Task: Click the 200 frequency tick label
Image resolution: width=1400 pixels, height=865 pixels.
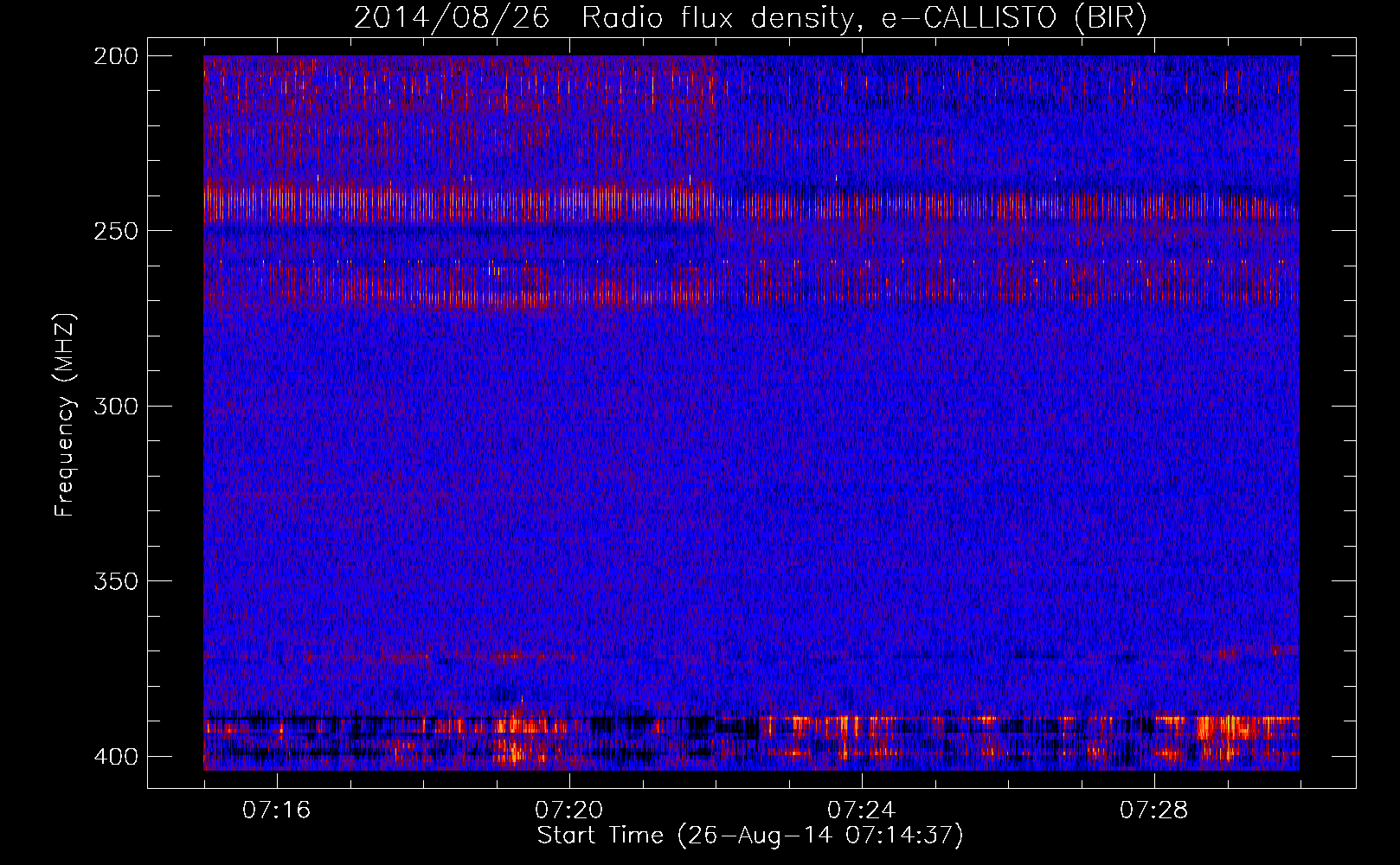Action: click(116, 56)
